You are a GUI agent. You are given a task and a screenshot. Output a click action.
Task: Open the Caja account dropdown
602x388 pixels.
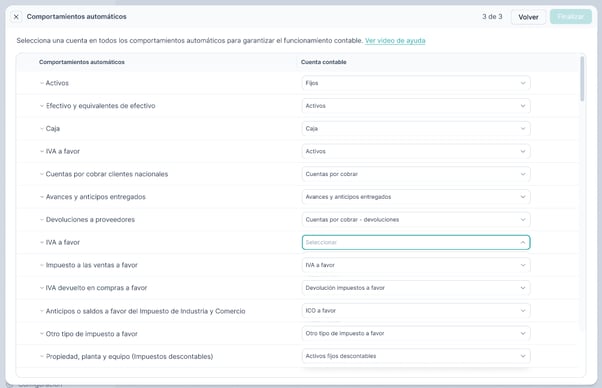click(416, 129)
